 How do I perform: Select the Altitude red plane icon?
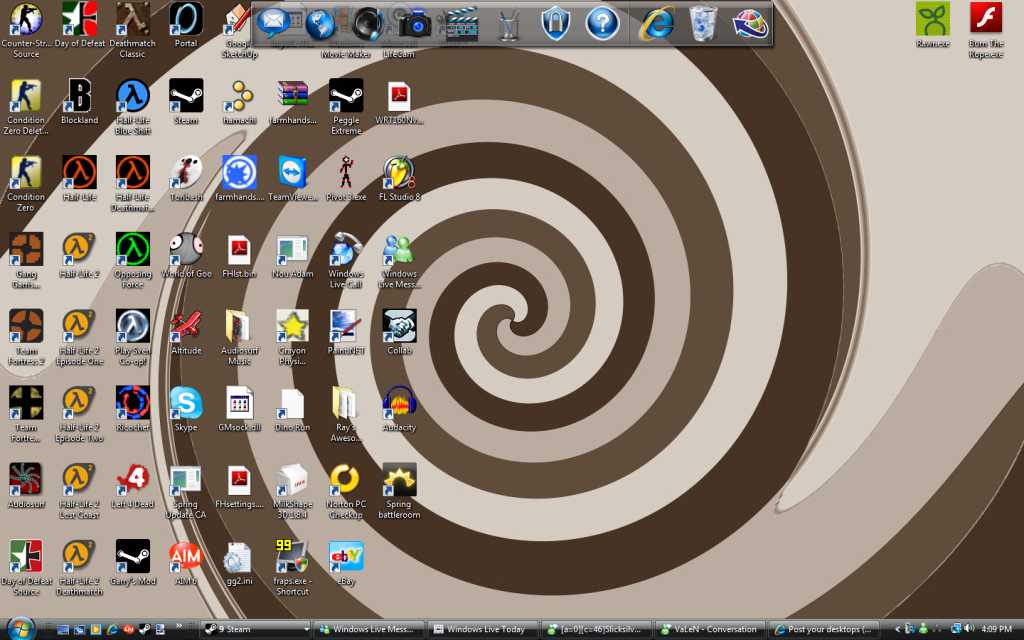click(186, 327)
